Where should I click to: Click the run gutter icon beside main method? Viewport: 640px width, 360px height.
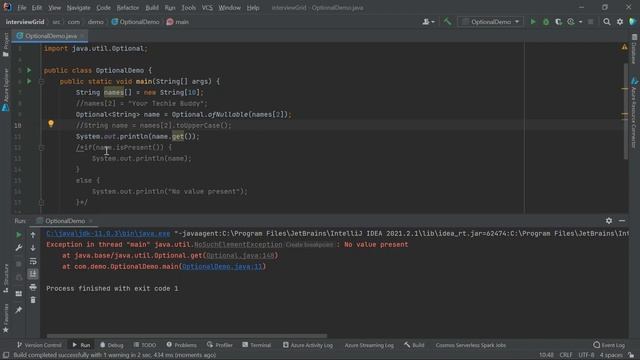tap(29, 81)
